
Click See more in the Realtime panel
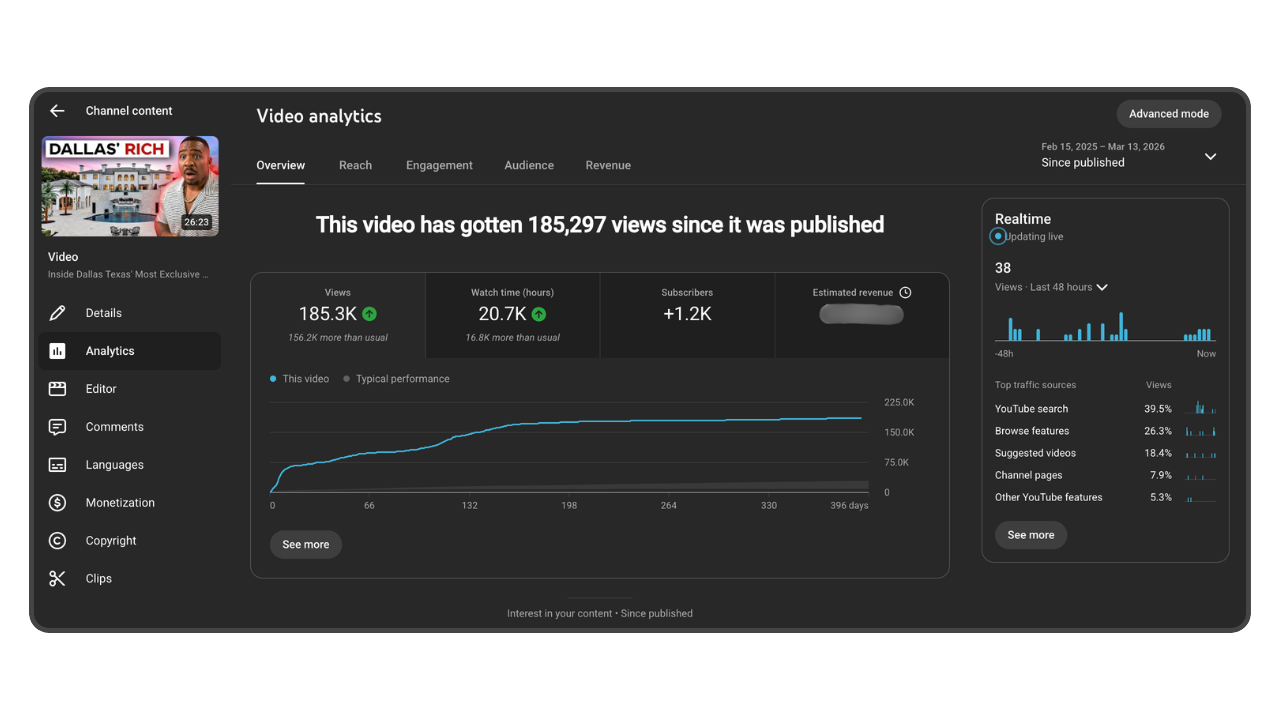1030,535
